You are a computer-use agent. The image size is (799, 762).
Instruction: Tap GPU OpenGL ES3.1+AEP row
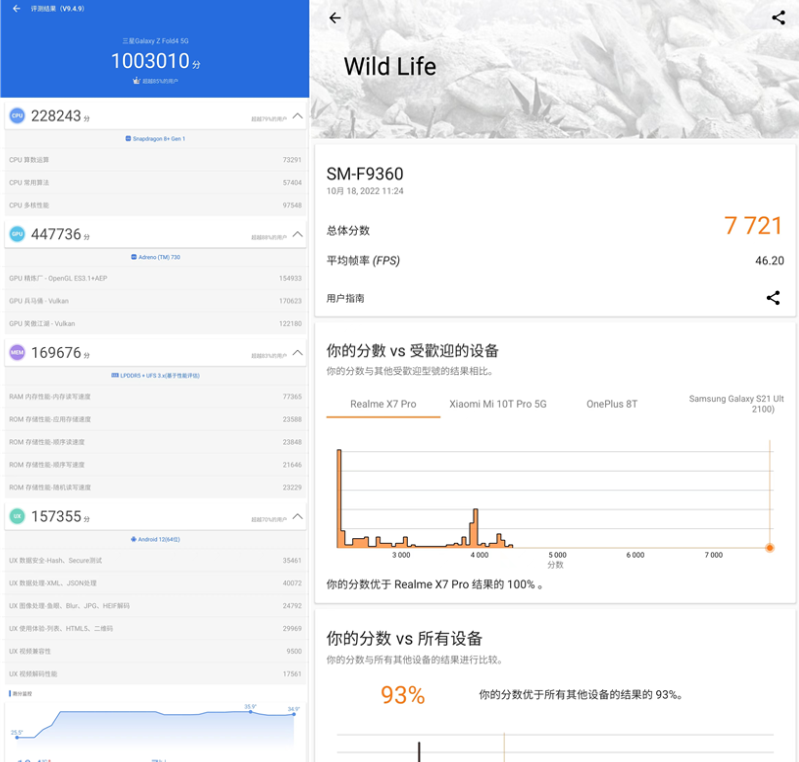click(155, 278)
